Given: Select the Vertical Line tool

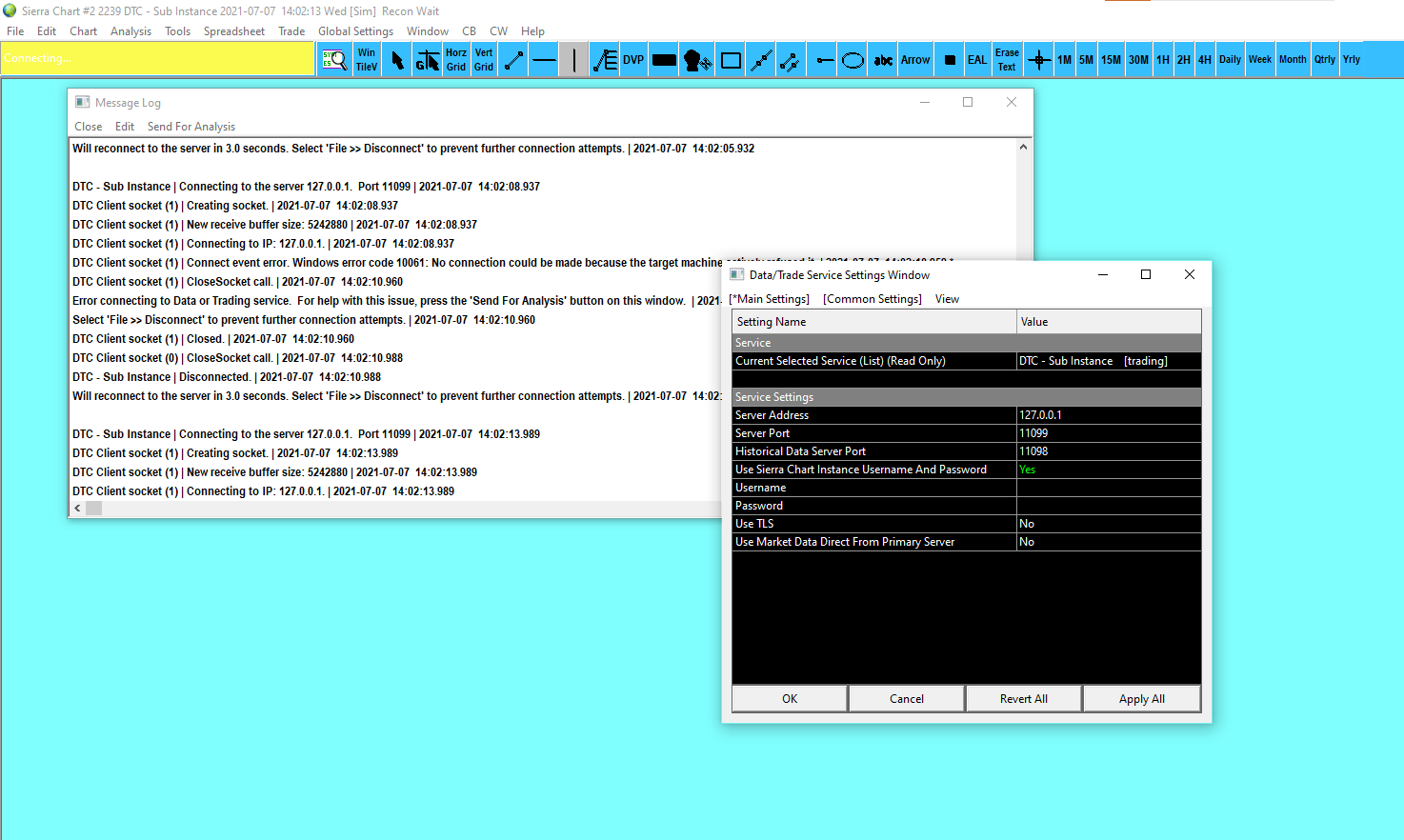Looking at the screenshot, I should (x=573, y=60).
